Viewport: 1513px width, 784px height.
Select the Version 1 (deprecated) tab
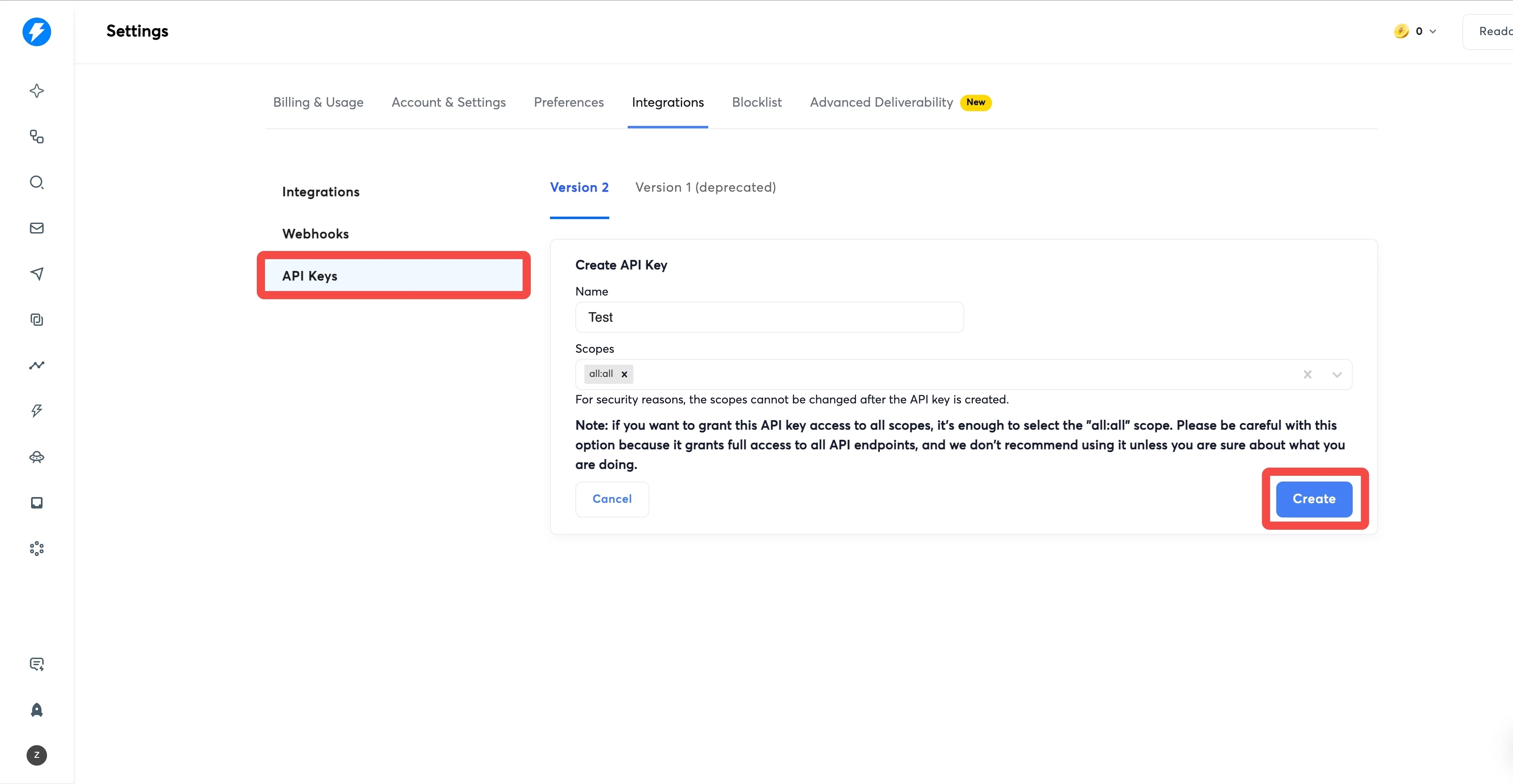click(705, 187)
